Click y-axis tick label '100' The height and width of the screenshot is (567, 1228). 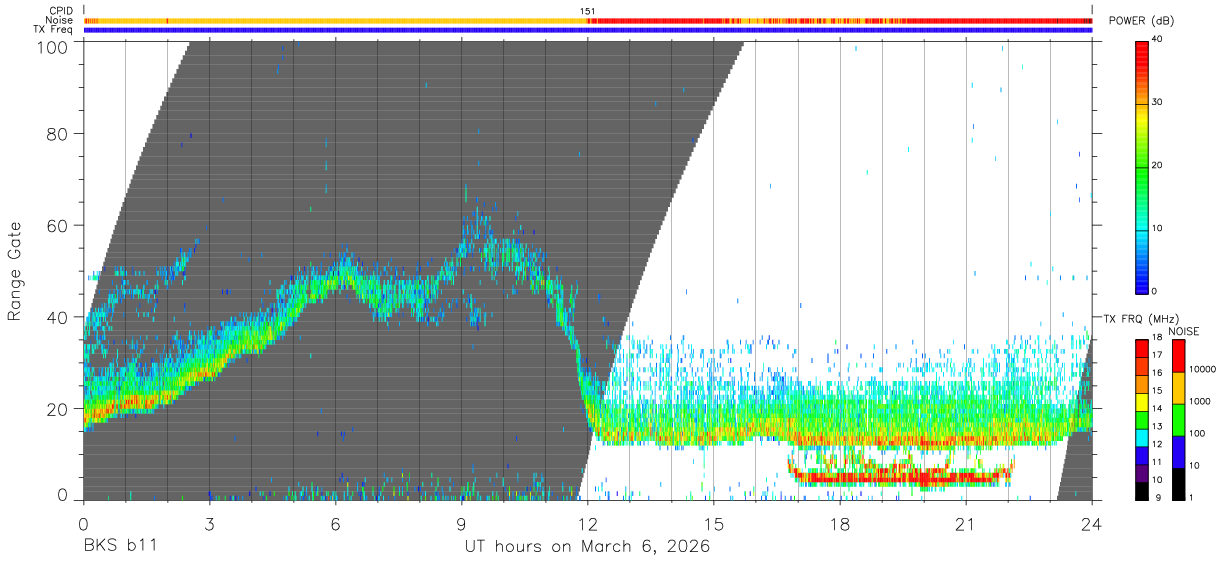pos(55,47)
